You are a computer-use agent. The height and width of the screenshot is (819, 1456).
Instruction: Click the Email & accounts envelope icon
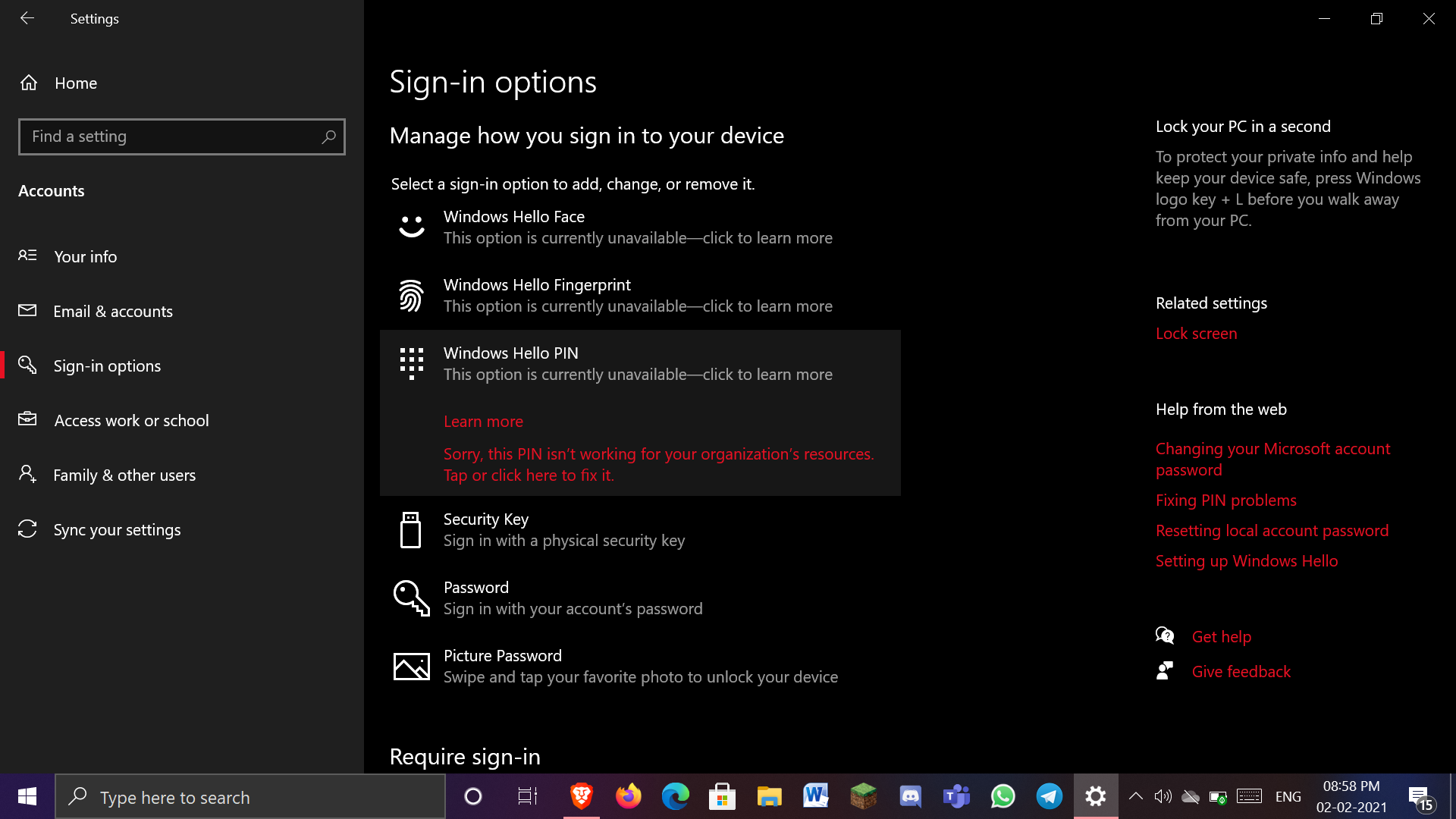[27, 310]
